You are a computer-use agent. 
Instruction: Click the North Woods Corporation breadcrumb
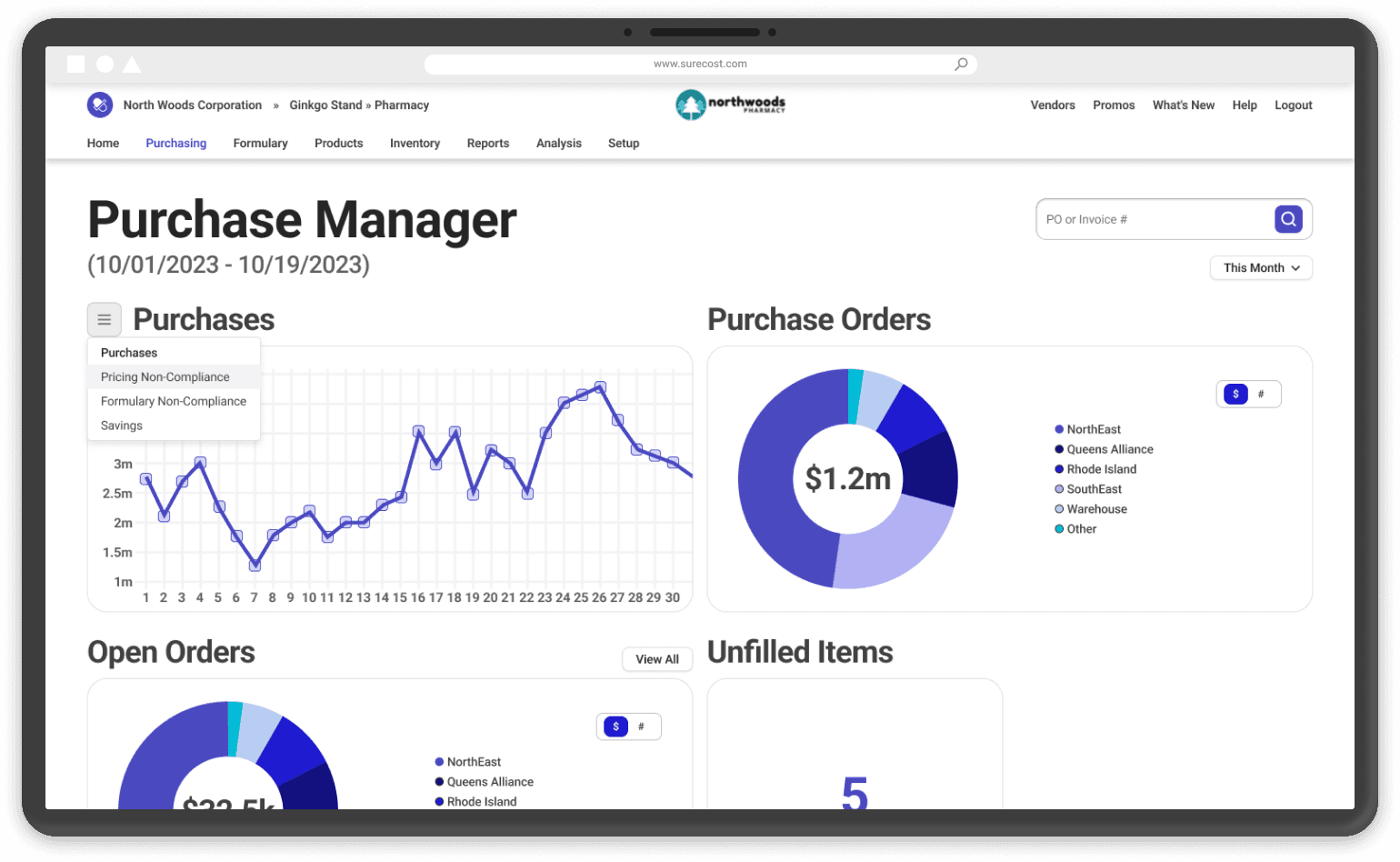[193, 105]
